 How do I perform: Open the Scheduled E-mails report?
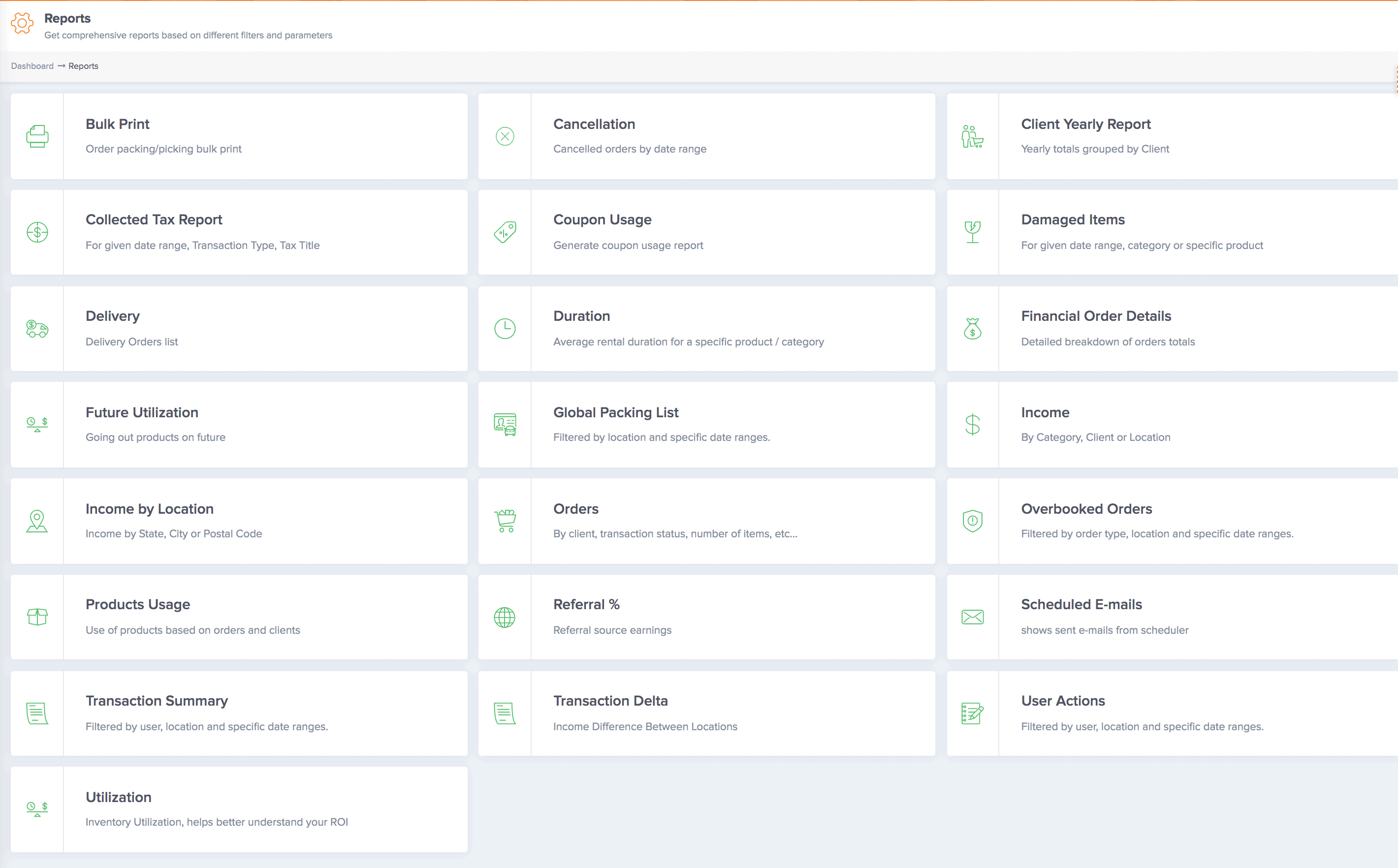click(x=1081, y=604)
